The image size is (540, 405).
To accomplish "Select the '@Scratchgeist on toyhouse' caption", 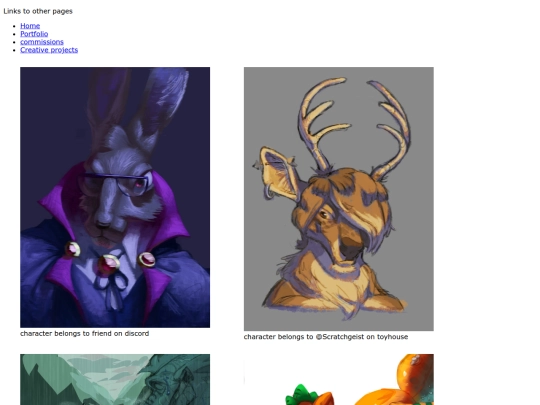I will [x=362, y=337].
